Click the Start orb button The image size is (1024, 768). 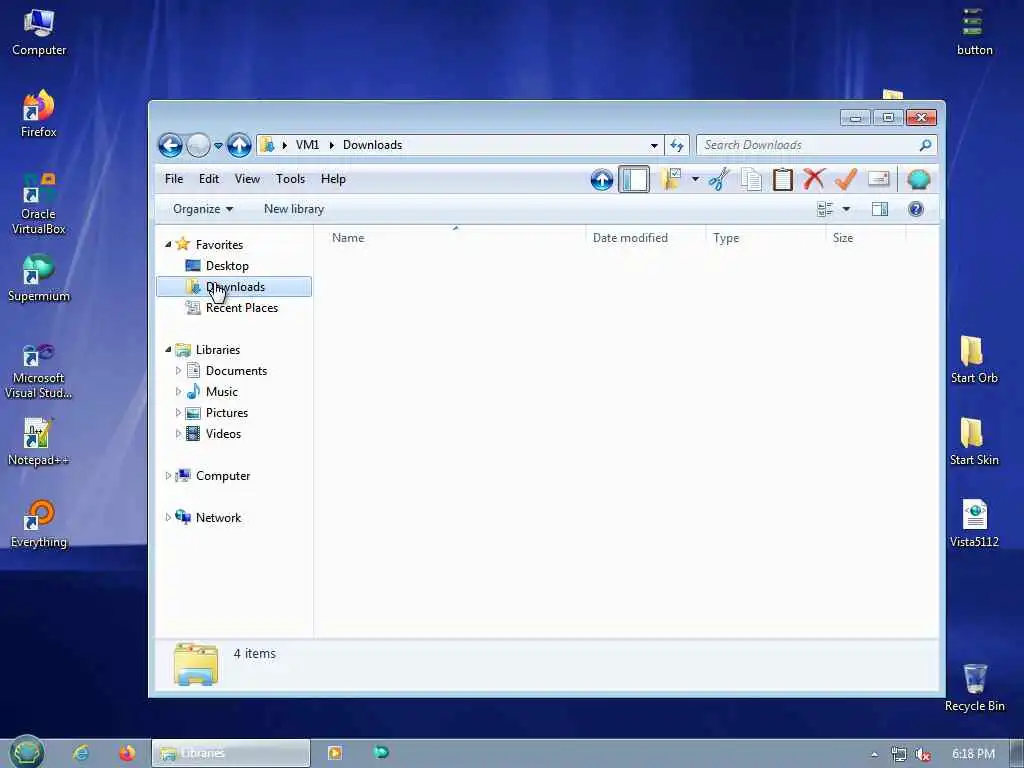point(26,753)
